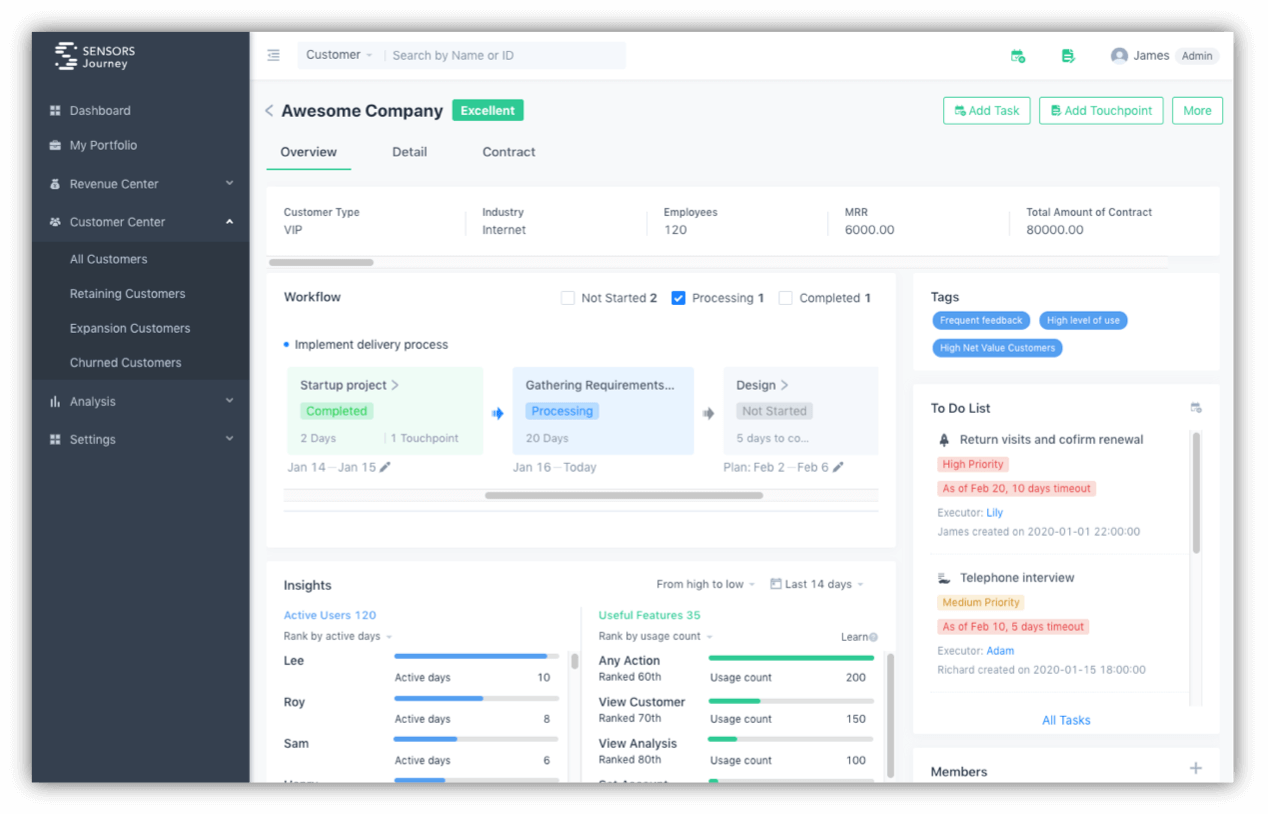Screen dimensions: 1268x814
Task: Click the Settings grid icon in sidebar
Action: click(55, 439)
